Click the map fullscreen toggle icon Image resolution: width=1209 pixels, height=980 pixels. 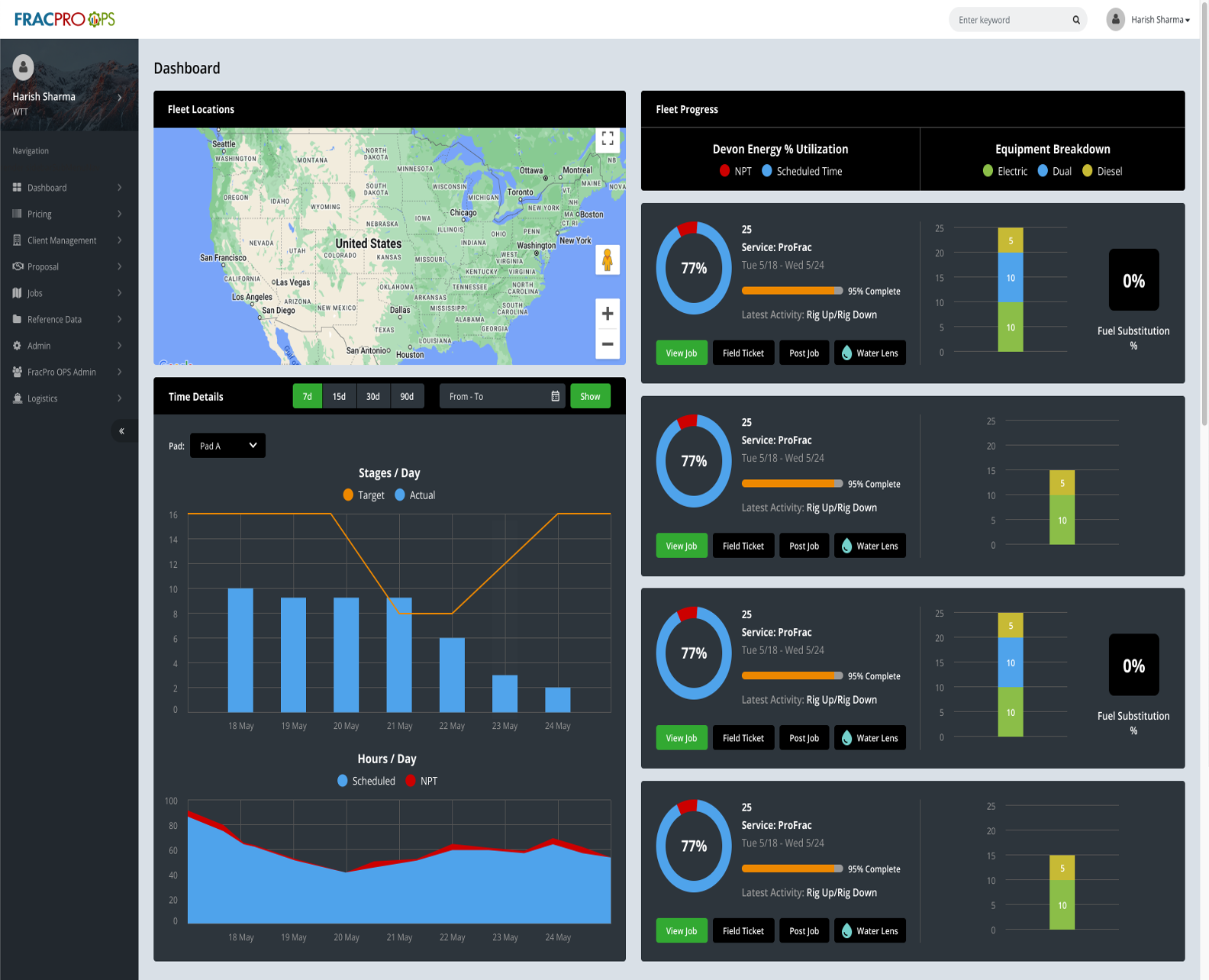pos(608,138)
